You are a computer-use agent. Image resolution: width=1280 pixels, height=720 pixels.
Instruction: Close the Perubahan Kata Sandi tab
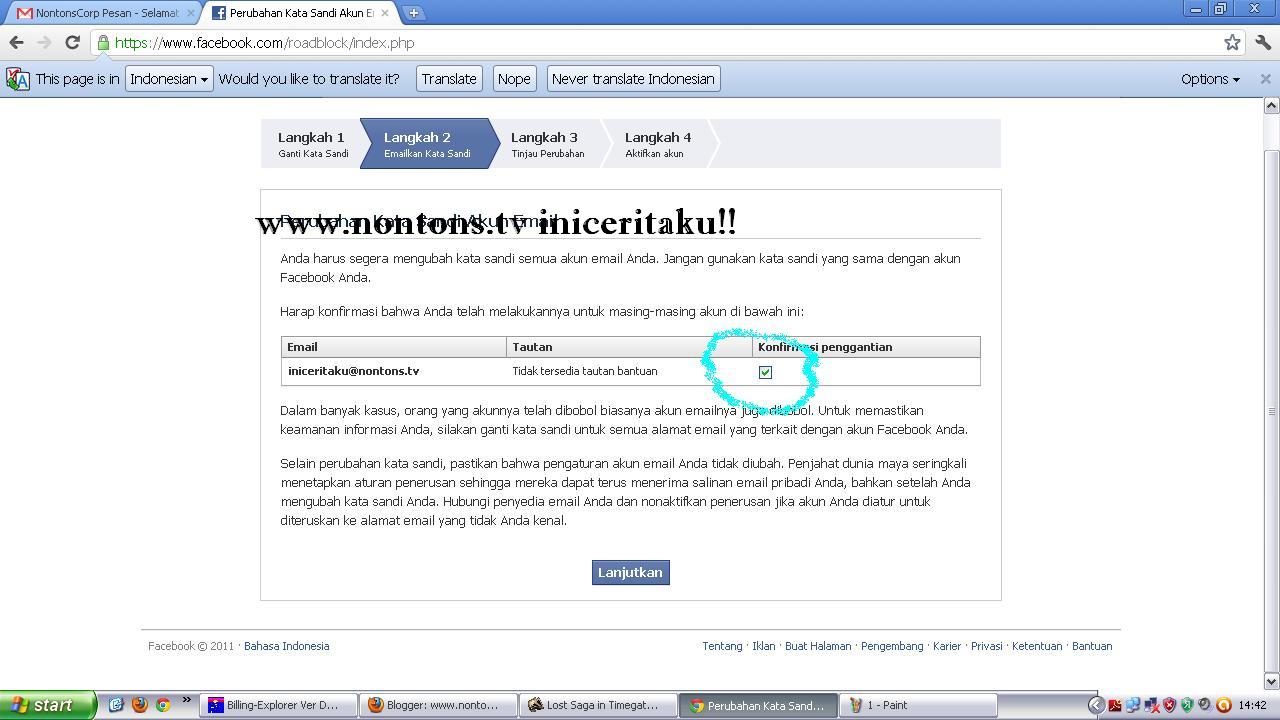coord(385,13)
